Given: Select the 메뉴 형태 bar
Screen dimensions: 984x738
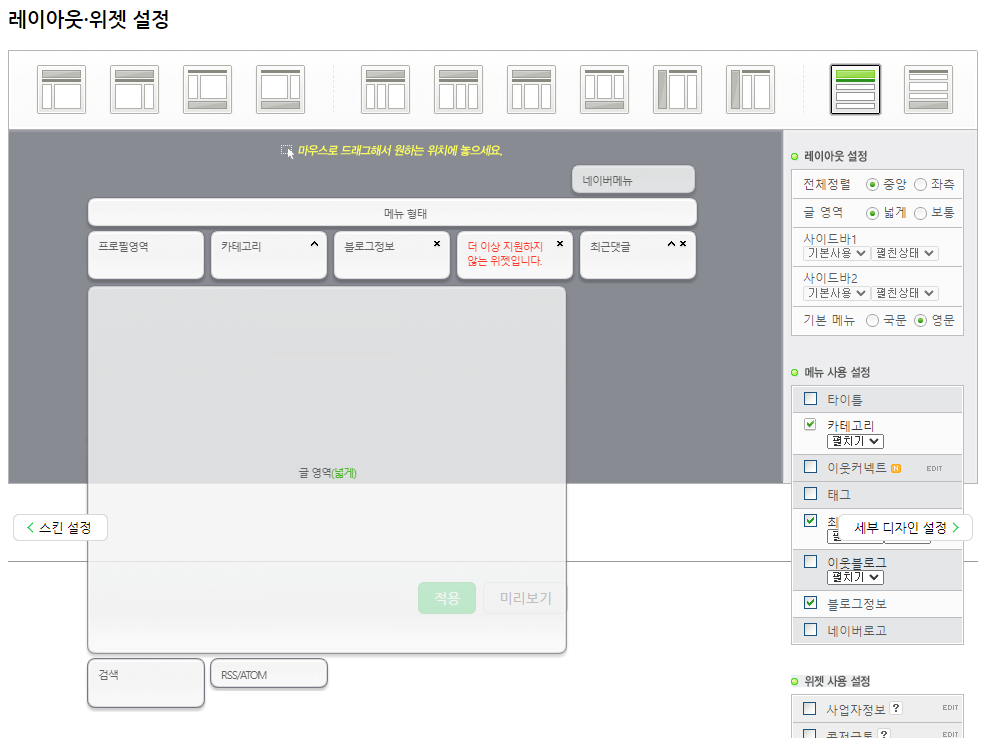Looking at the screenshot, I should click(x=392, y=213).
